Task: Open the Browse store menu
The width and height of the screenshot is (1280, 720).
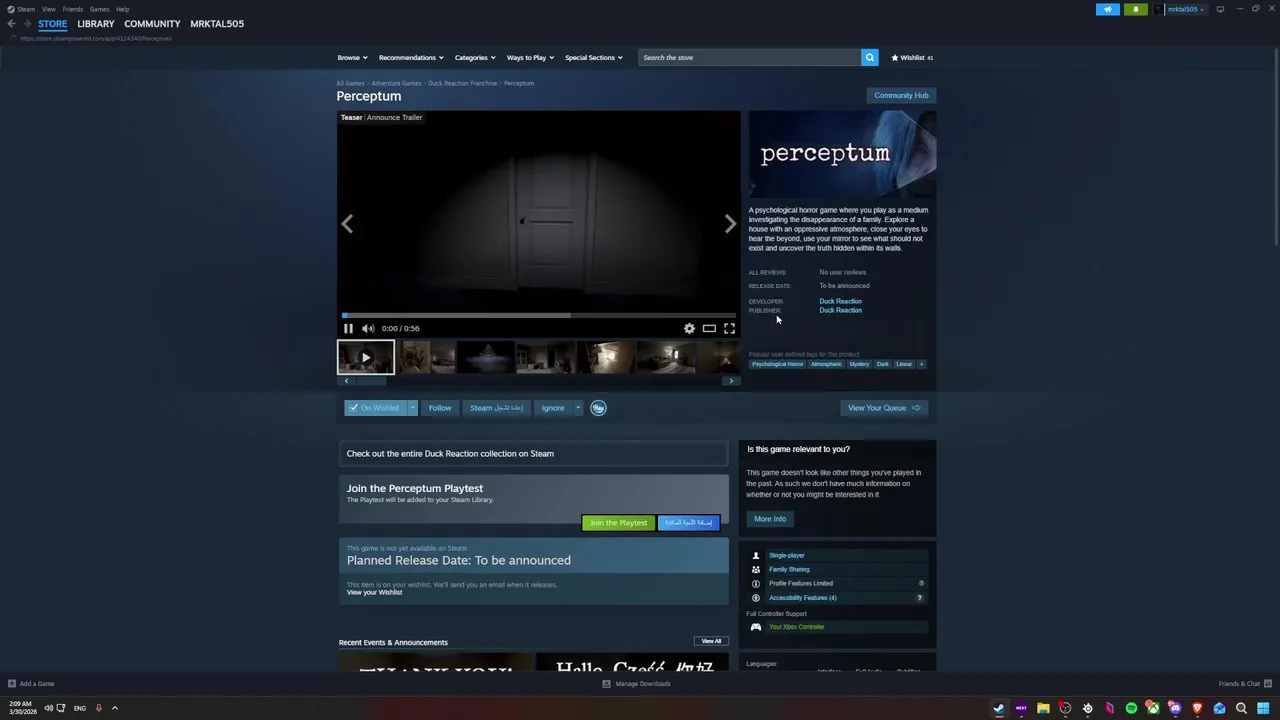Action: tap(352, 57)
